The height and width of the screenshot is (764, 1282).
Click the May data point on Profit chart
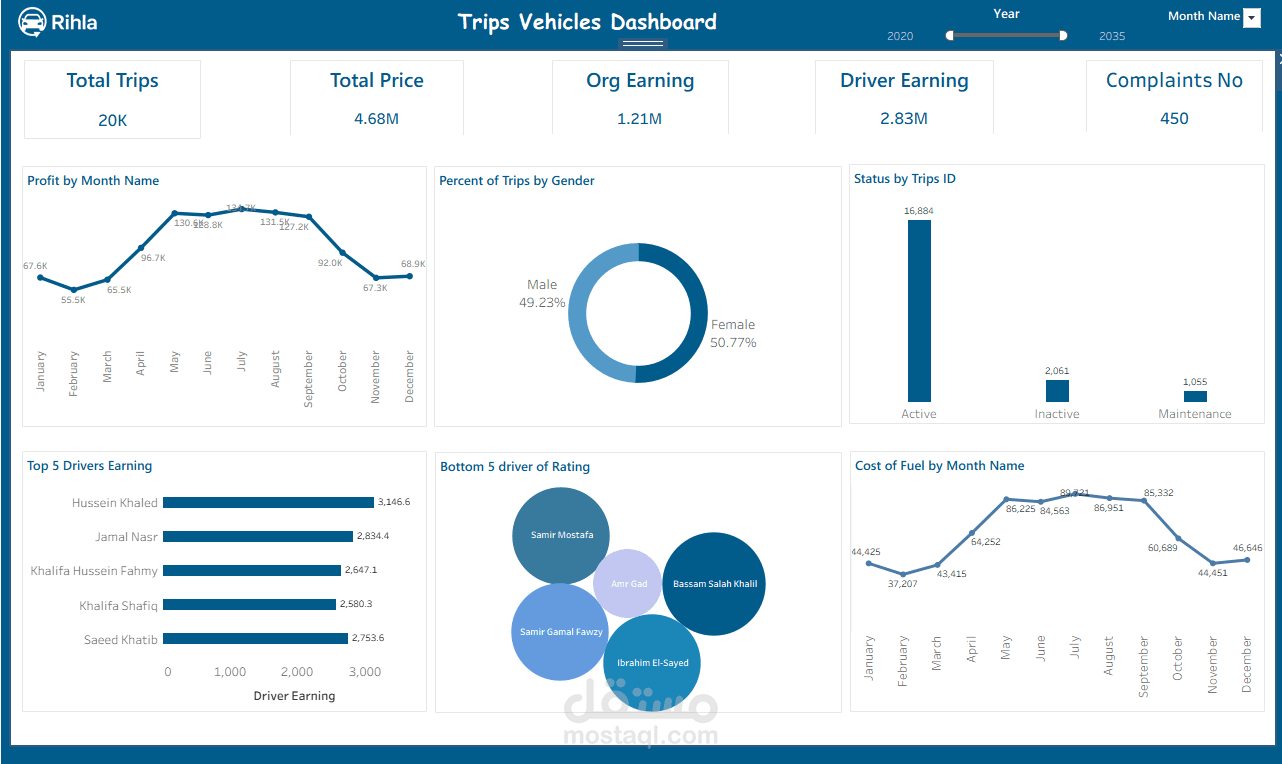tap(172, 214)
